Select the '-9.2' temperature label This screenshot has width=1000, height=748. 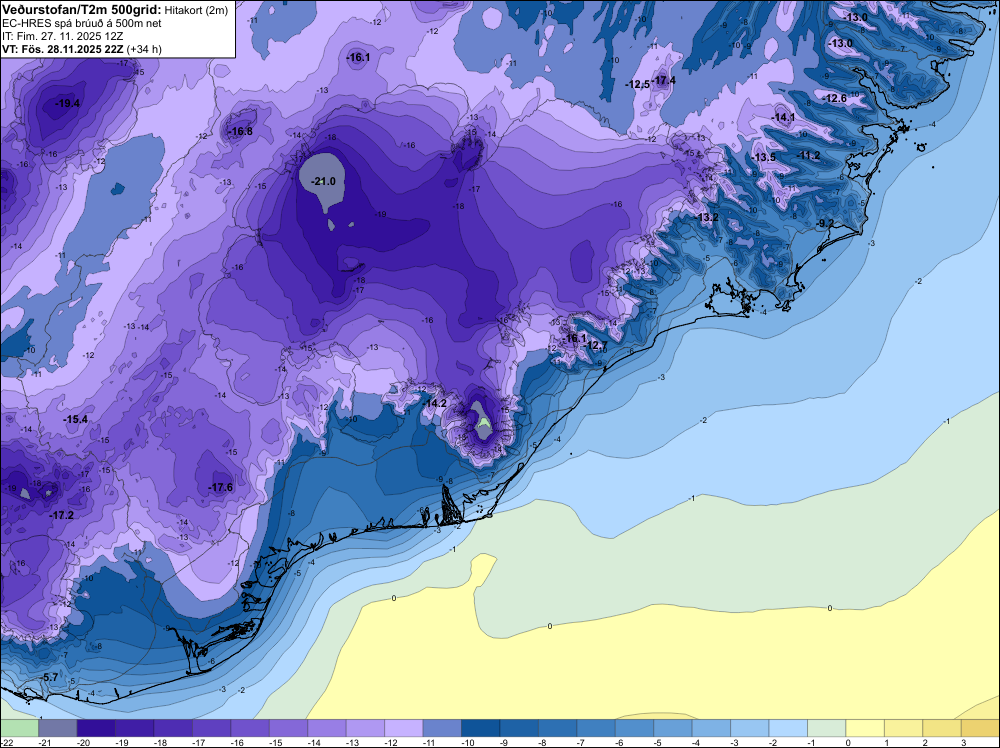[x=825, y=223]
